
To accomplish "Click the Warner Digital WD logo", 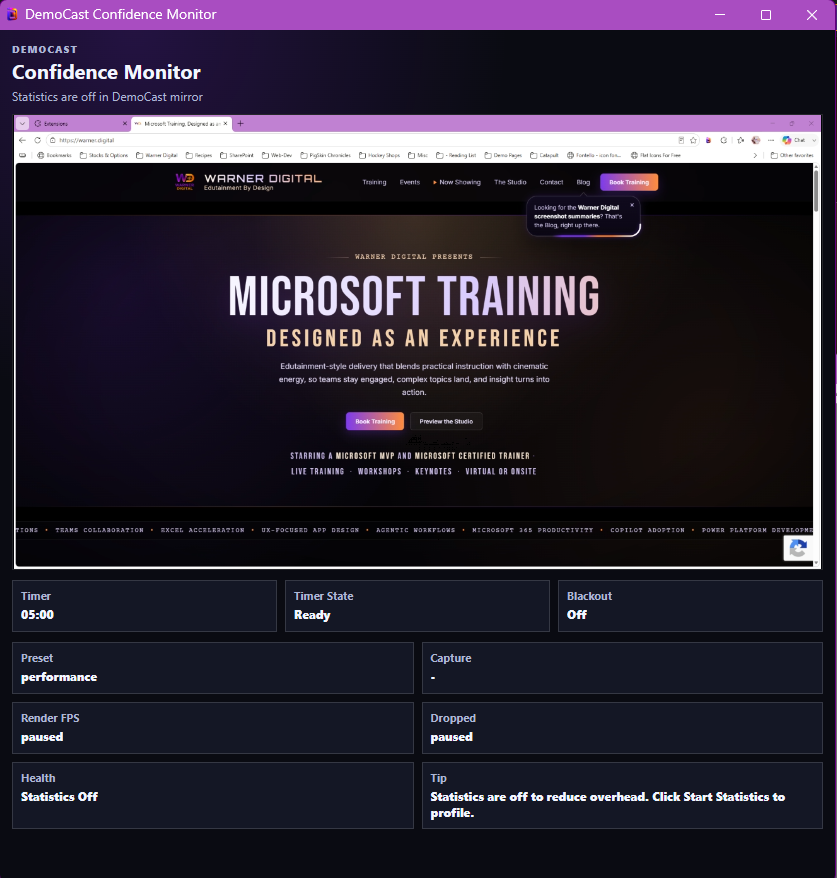I will click(x=185, y=181).
